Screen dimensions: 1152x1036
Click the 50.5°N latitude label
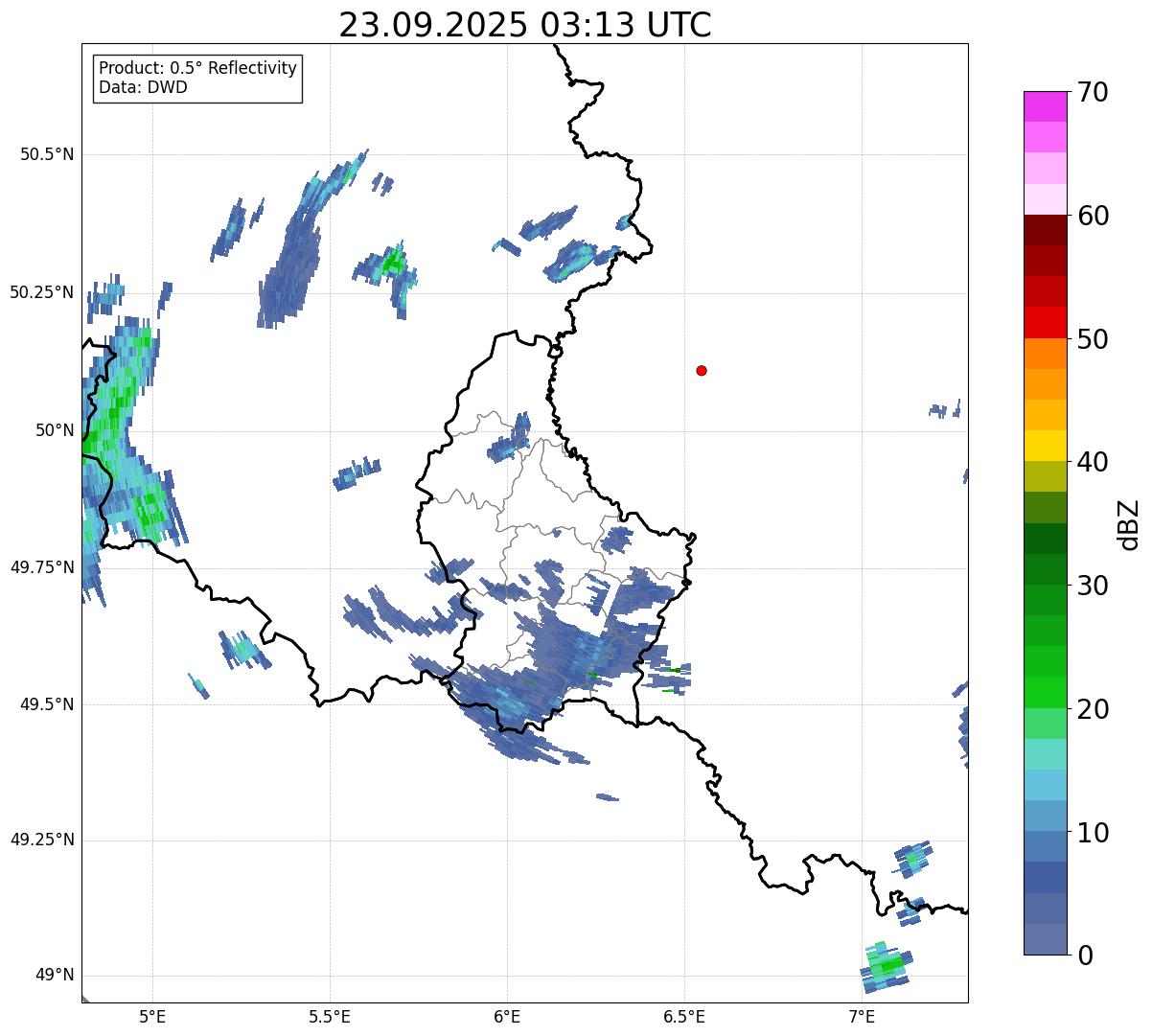click(46, 154)
